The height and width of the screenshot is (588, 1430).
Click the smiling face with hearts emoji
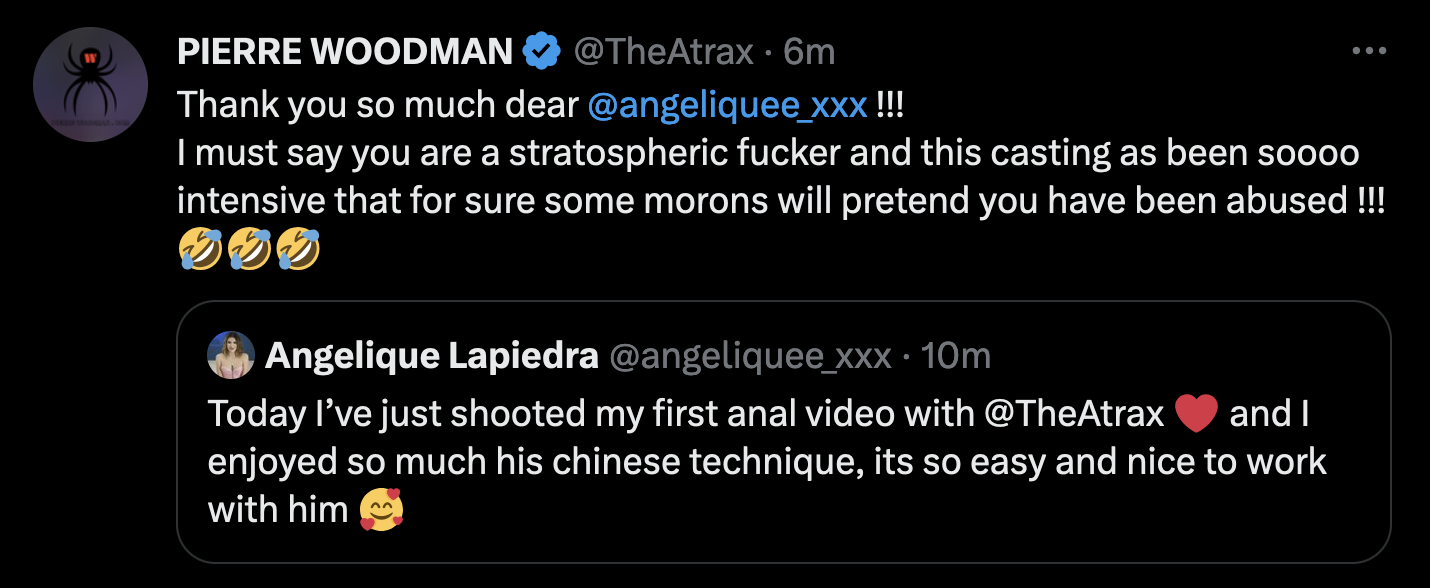click(x=382, y=511)
